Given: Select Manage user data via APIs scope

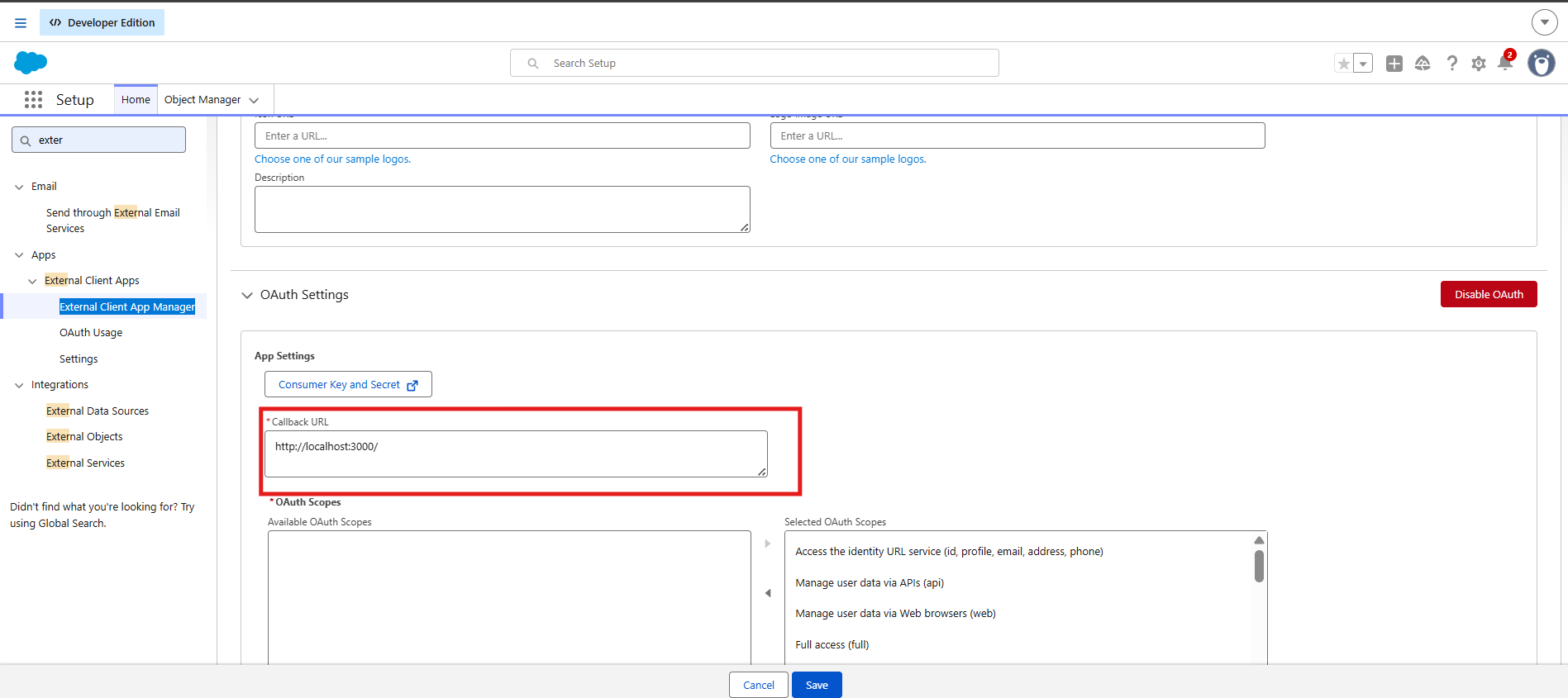Looking at the screenshot, I should tap(870, 583).
